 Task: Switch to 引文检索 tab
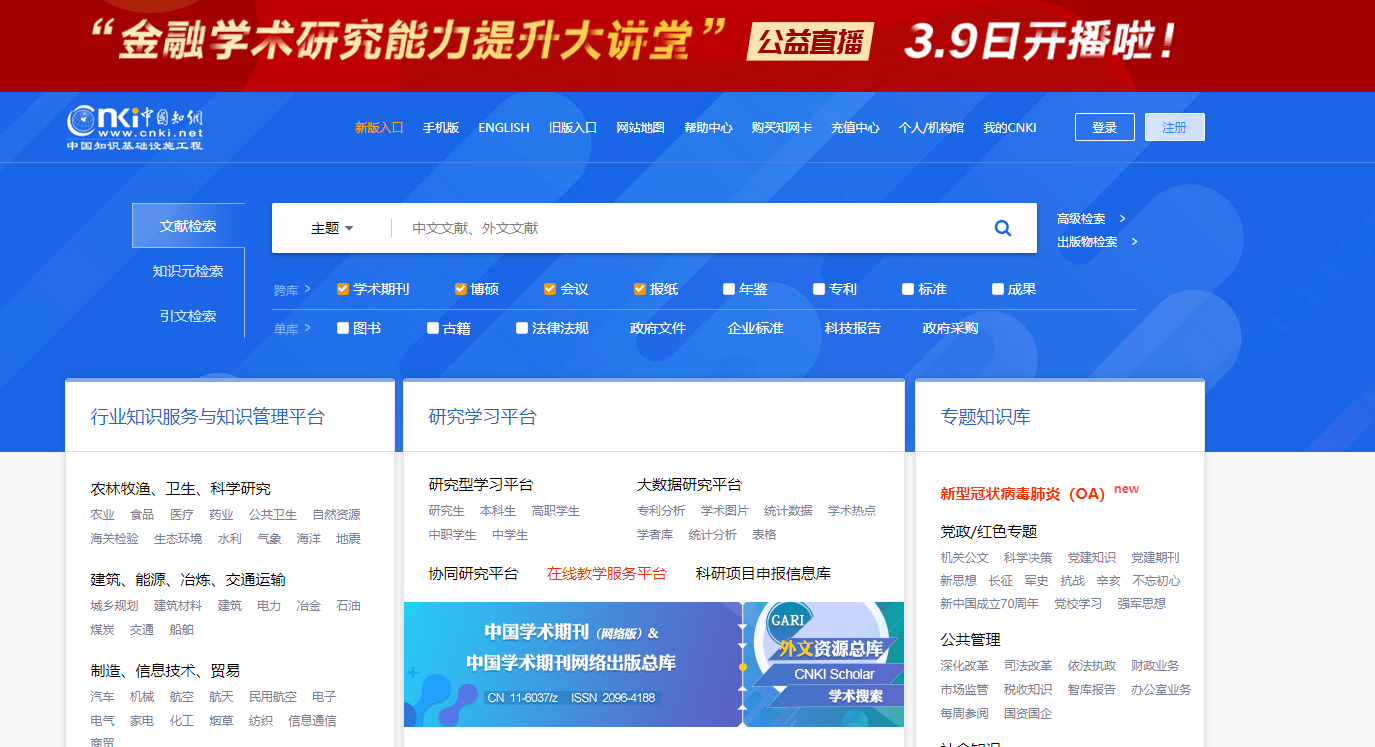[188, 316]
